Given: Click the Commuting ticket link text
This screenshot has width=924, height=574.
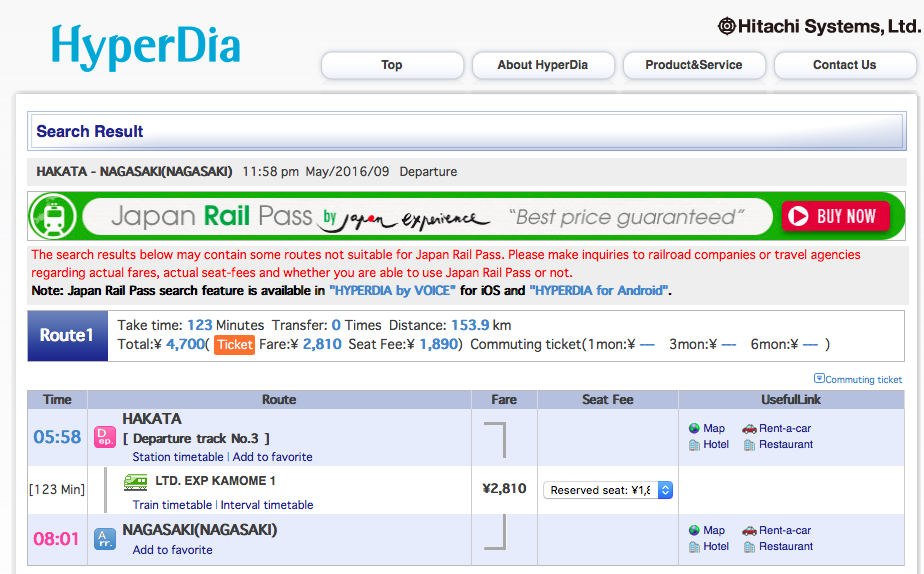Looking at the screenshot, I should point(863,380).
